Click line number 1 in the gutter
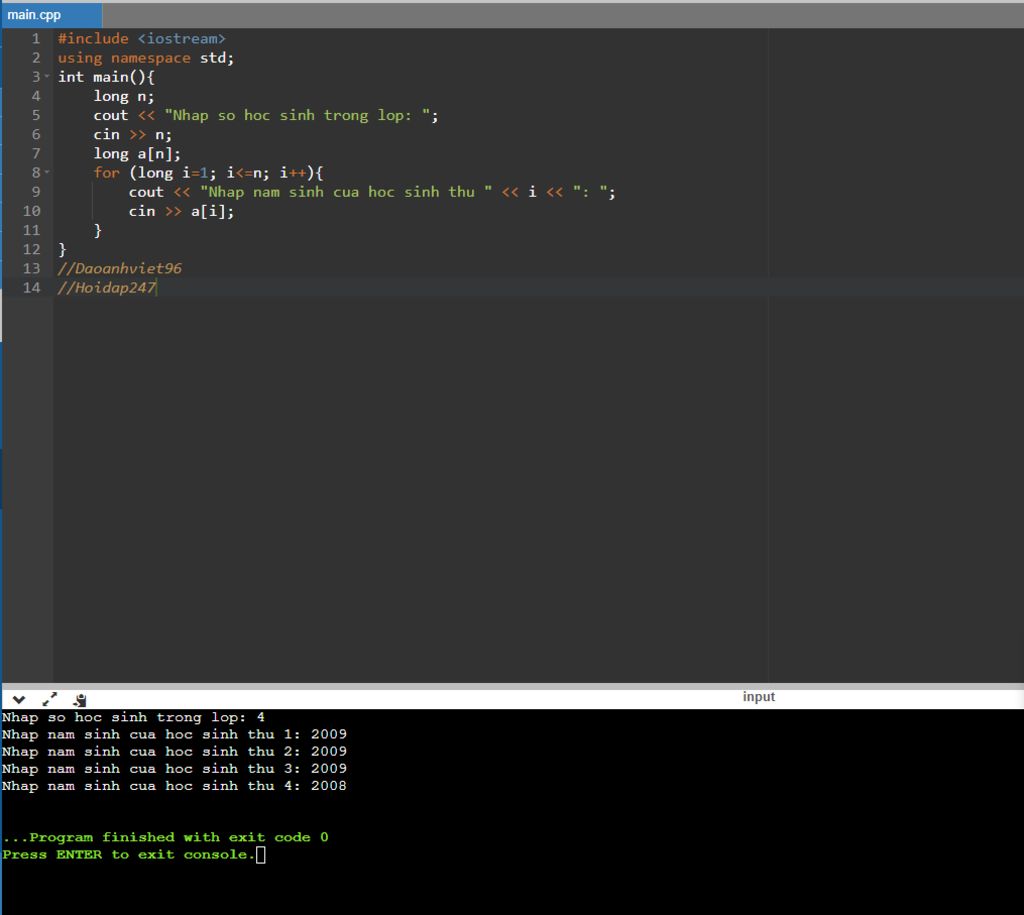The width and height of the screenshot is (1024, 915). (x=36, y=39)
